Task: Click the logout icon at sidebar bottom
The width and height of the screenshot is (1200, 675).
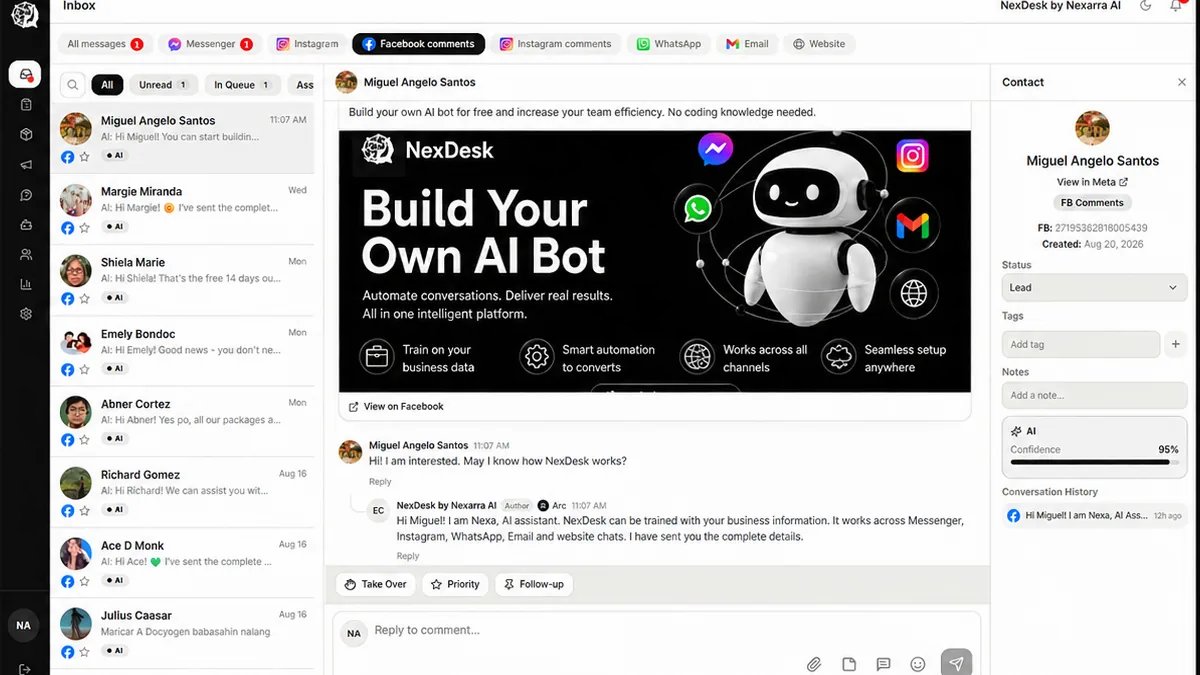Action: (25, 668)
